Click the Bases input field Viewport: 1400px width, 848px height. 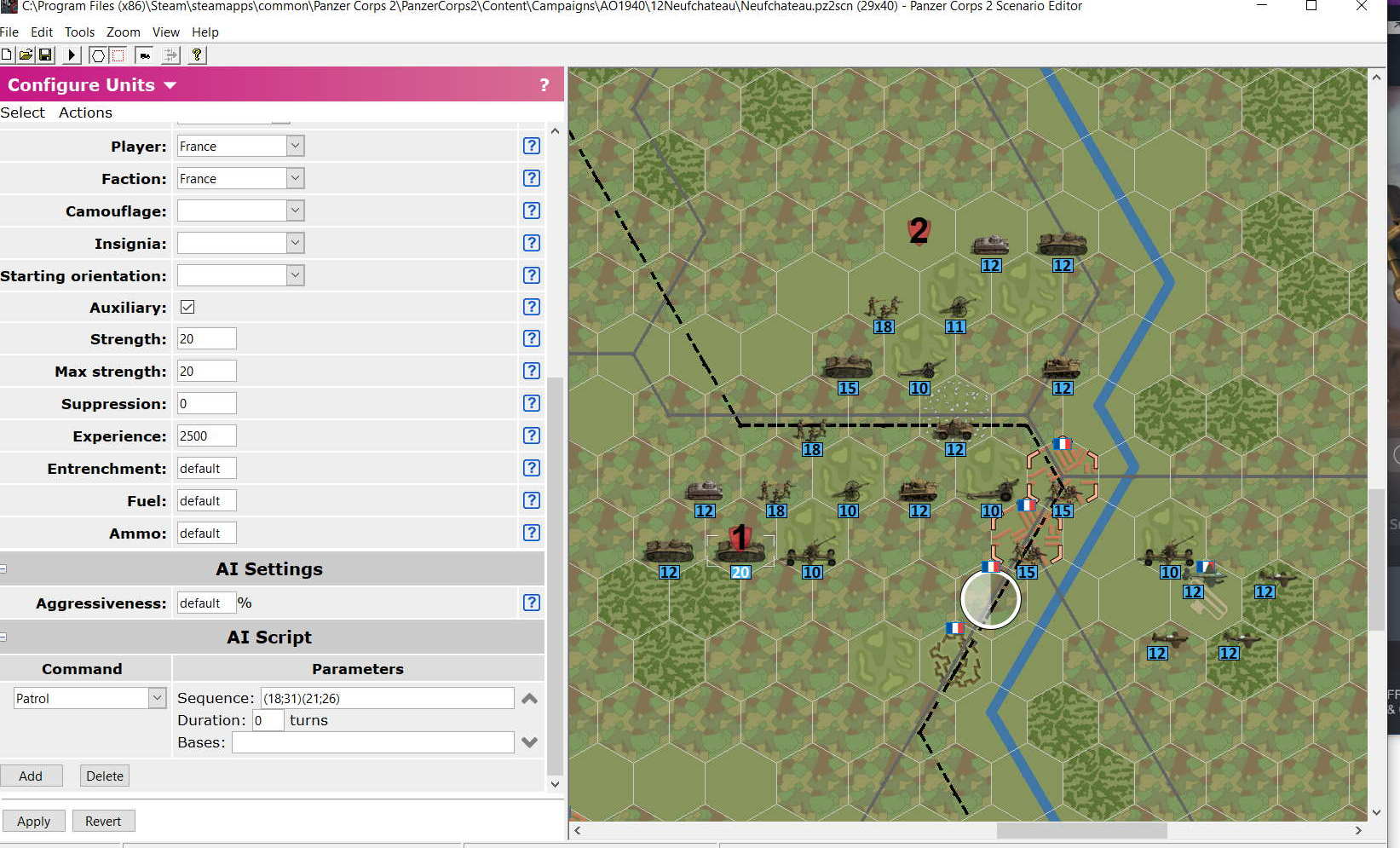click(372, 742)
